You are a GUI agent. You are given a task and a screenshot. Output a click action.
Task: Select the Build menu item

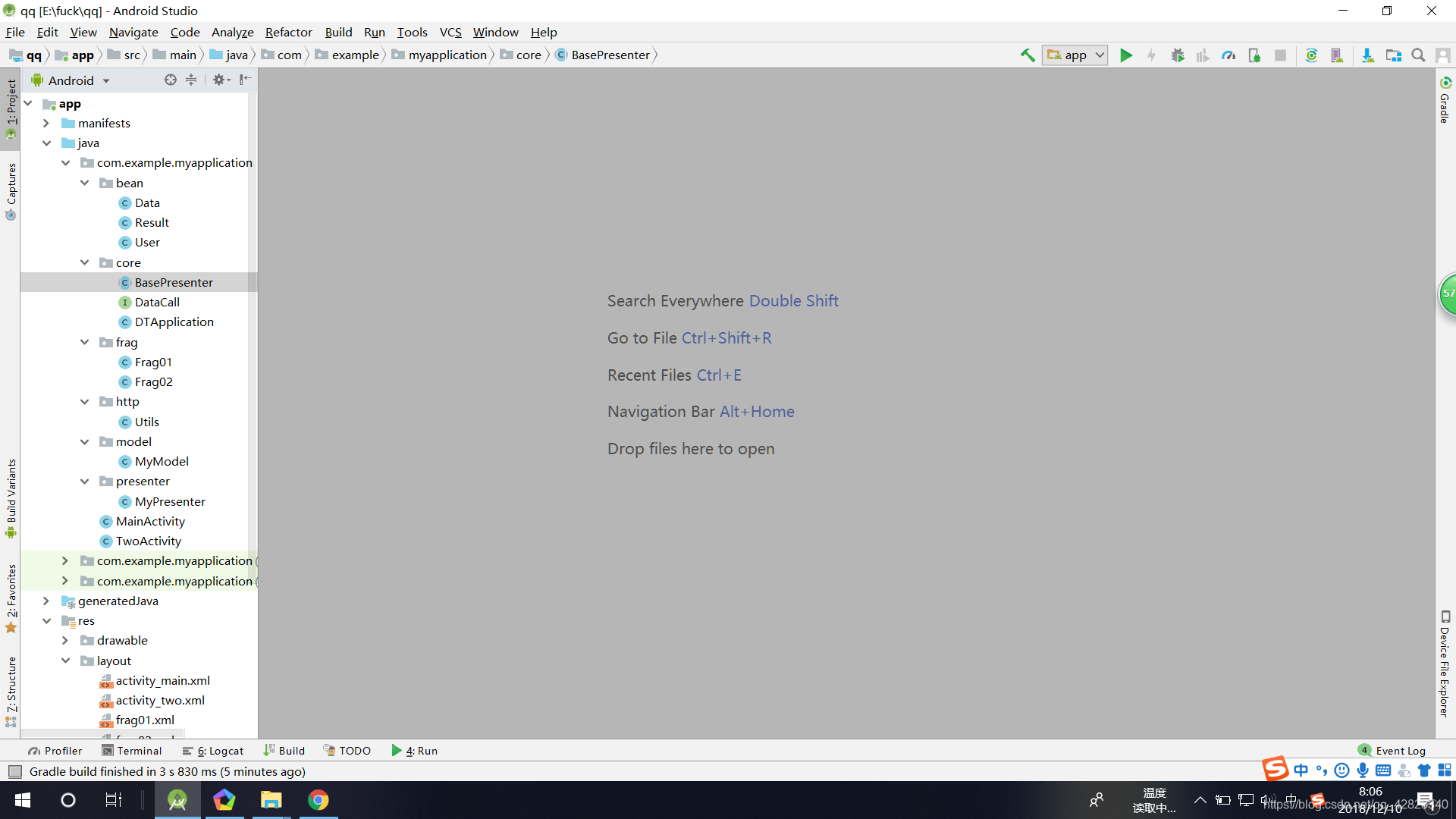[337, 32]
